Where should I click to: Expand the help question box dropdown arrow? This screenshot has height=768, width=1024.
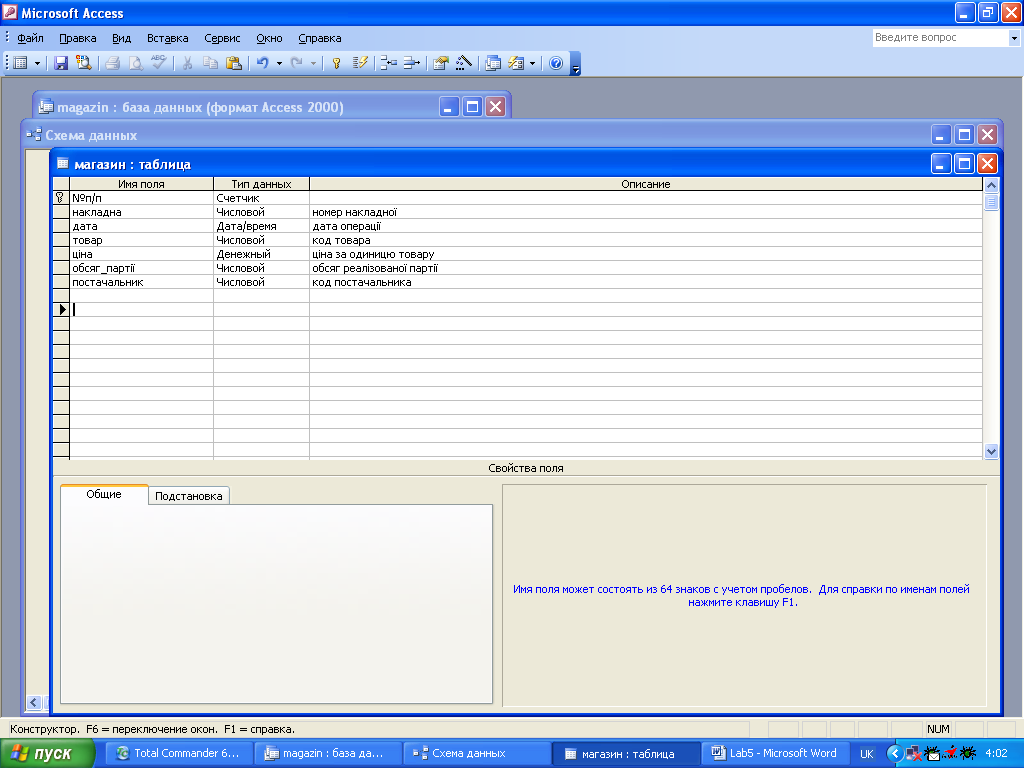tap(1014, 38)
